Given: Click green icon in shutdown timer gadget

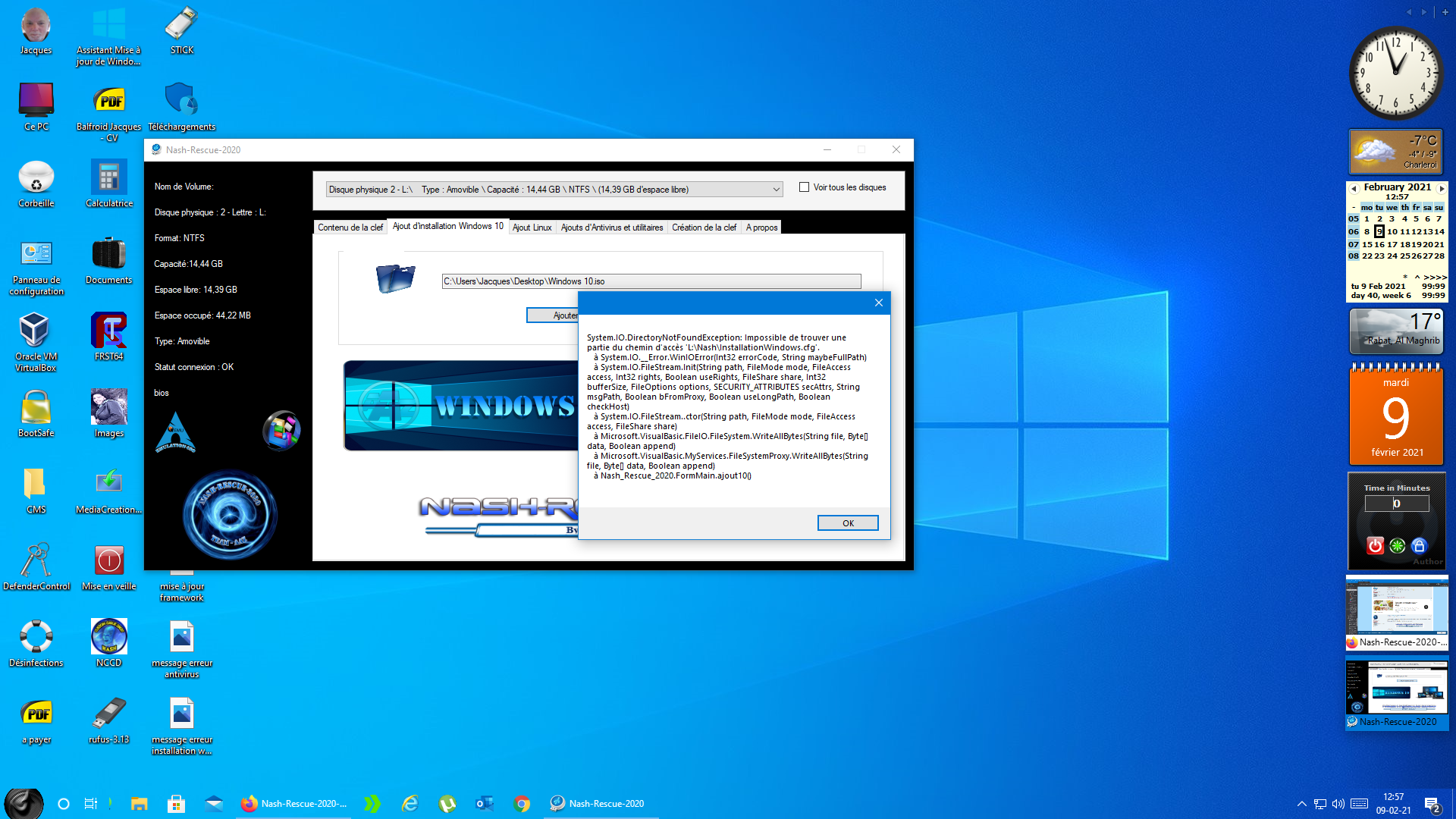Looking at the screenshot, I should (x=1397, y=545).
